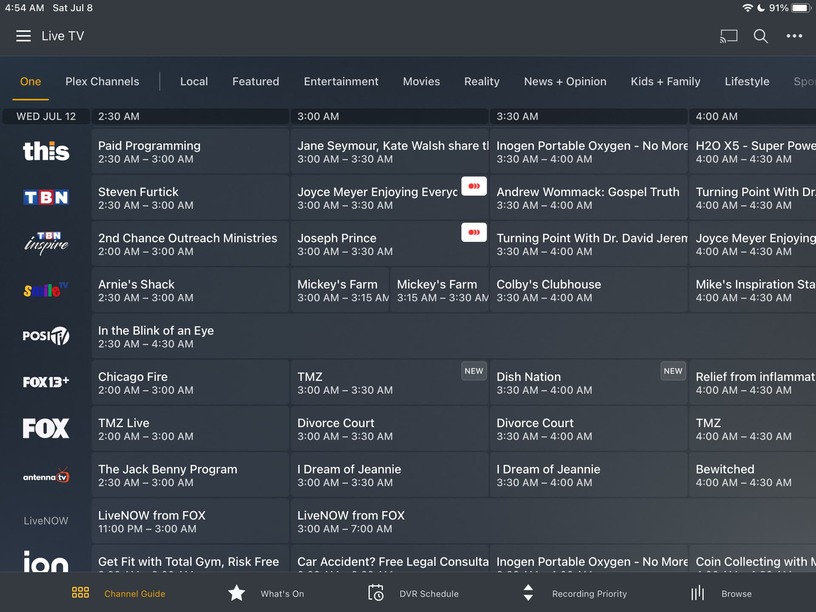Tap the What's On star icon

click(237, 593)
